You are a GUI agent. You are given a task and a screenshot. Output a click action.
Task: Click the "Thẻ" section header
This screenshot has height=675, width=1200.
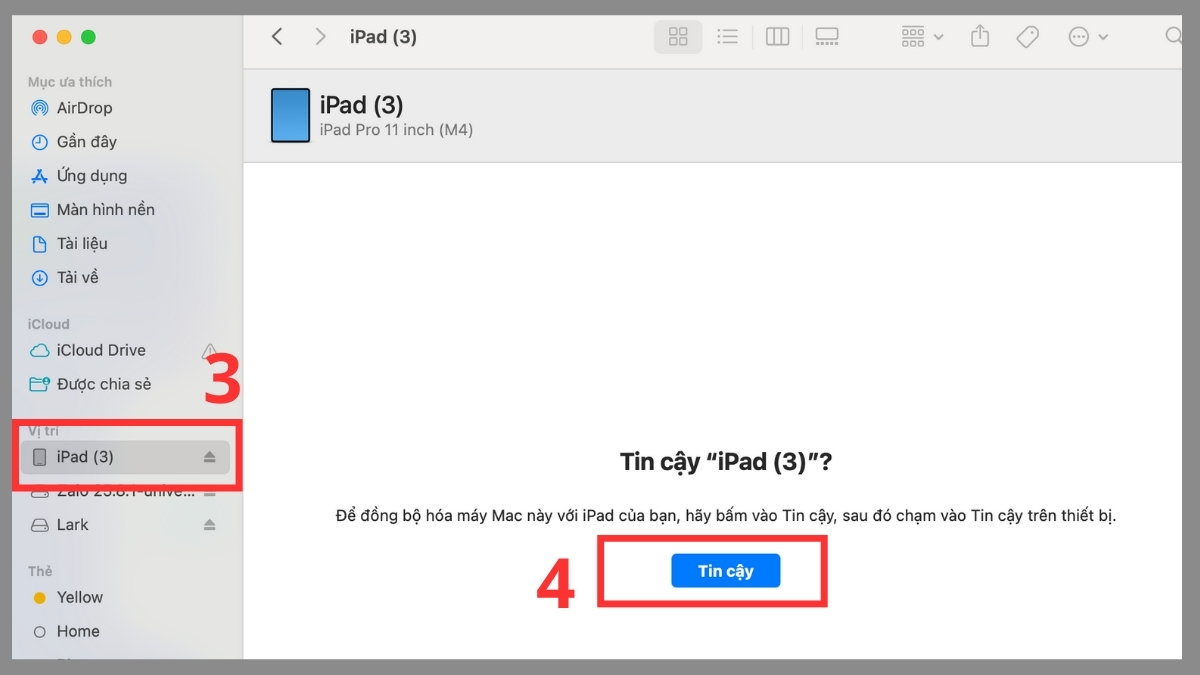coord(40,571)
